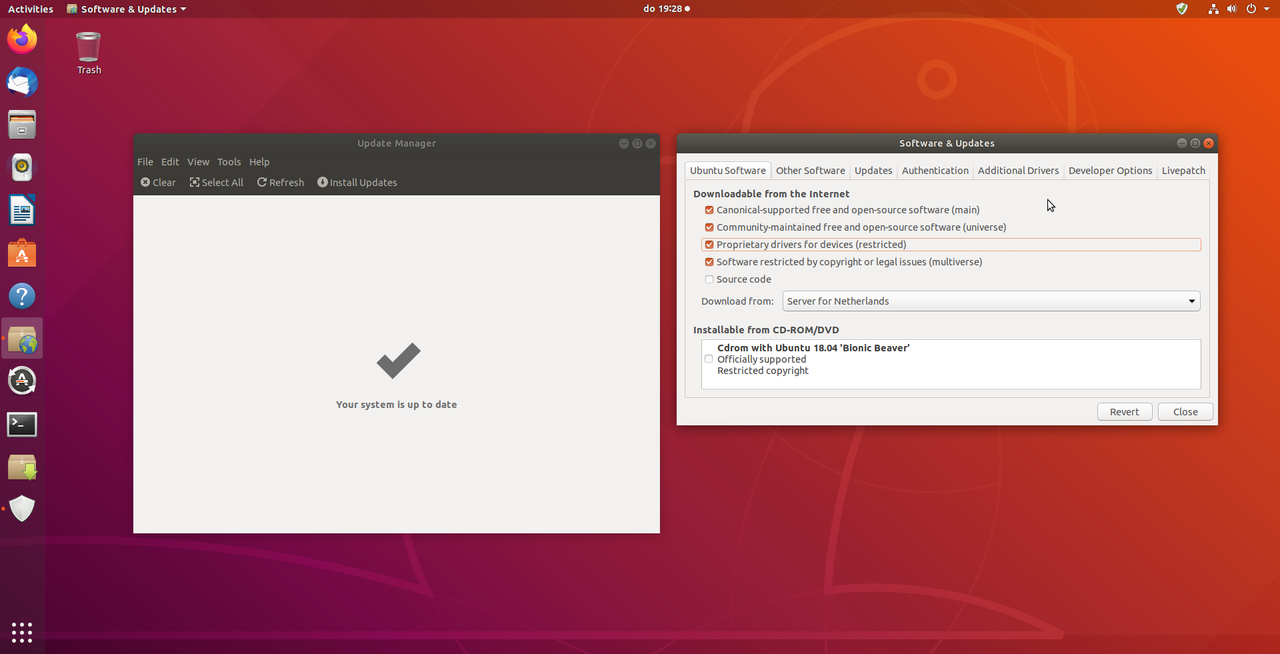The height and width of the screenshot is (654, 1280).
Task: Open the power menu icon
Action: tap(1253, 9)
